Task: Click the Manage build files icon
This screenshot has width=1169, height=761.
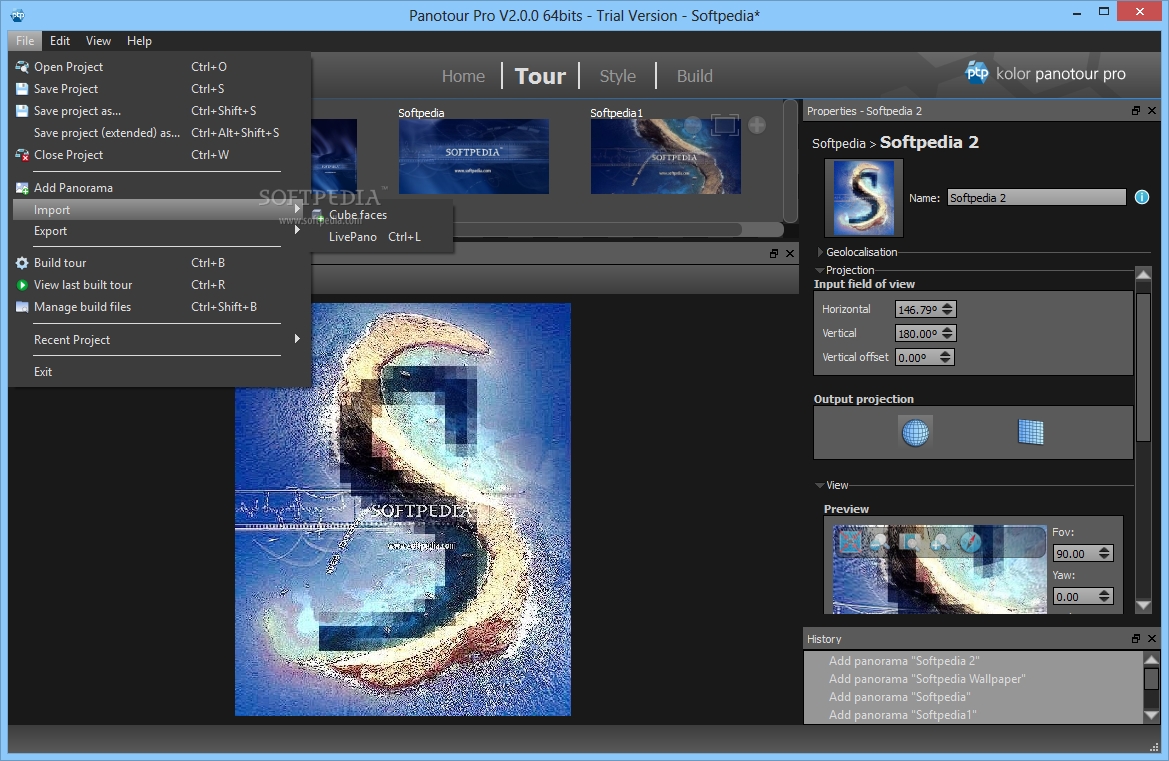Action: (22, 306)
